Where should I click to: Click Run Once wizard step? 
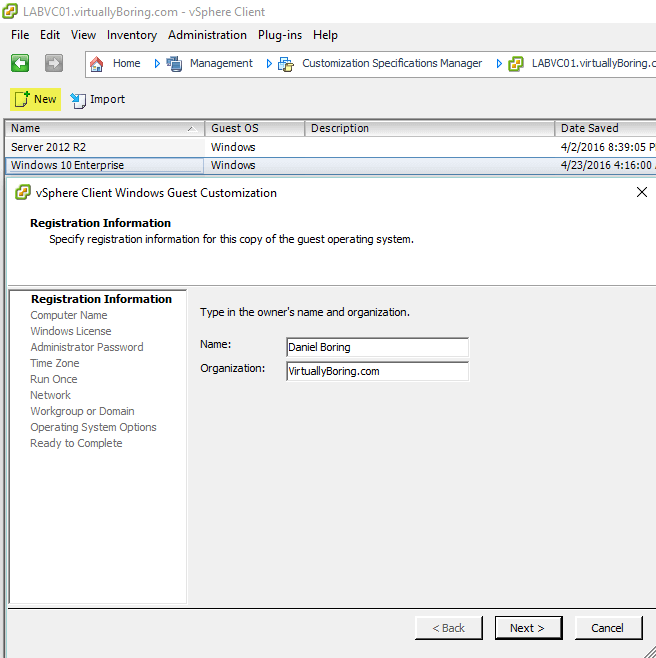[x=54, y=379]
